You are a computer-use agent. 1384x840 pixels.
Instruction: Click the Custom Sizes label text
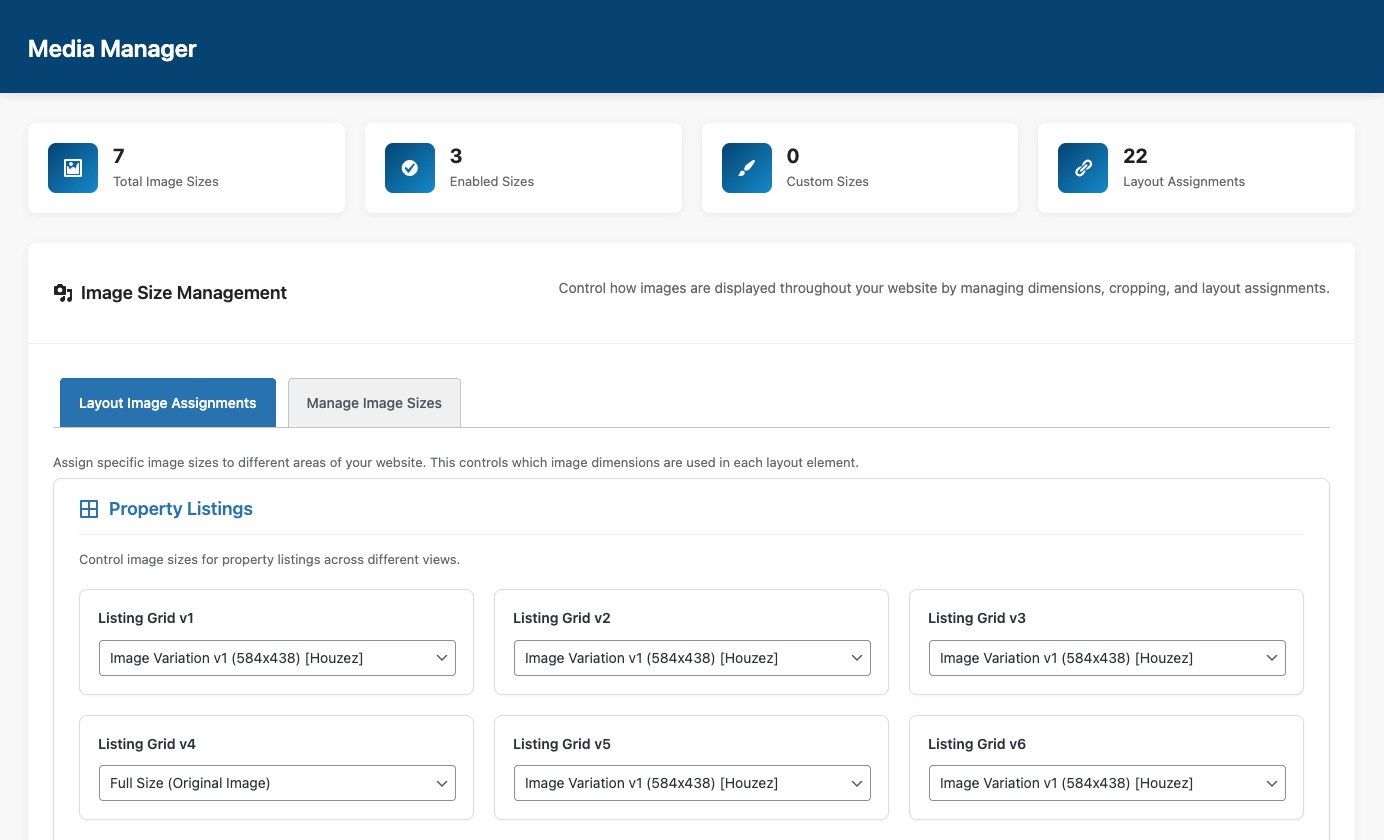pos(827,182)
